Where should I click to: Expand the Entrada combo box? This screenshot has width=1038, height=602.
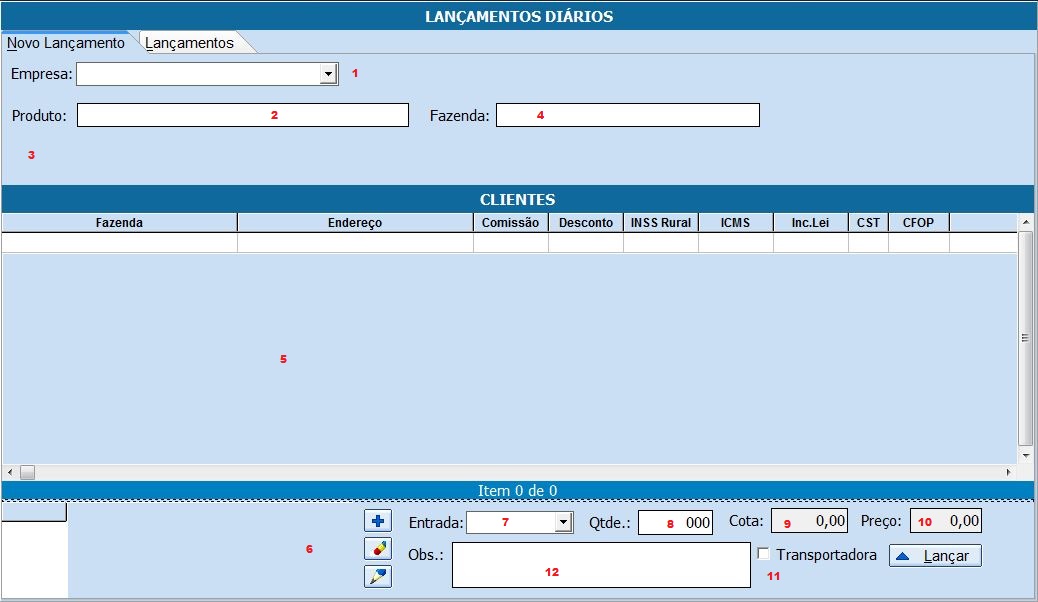point(564,522)
